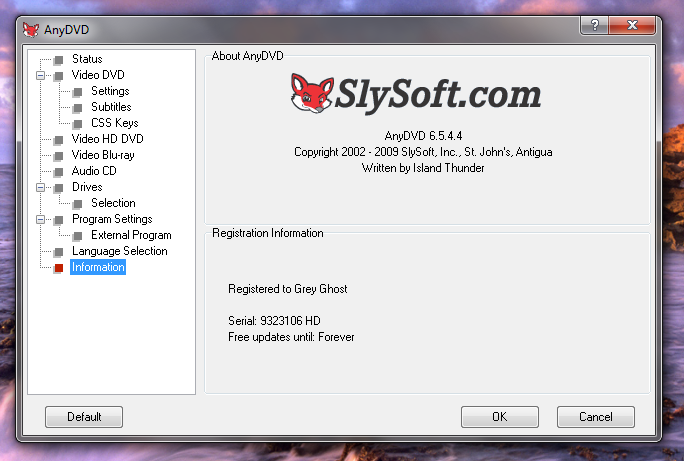Open Video DVD Settings page

pyautogui.click(x=110, y=91)
